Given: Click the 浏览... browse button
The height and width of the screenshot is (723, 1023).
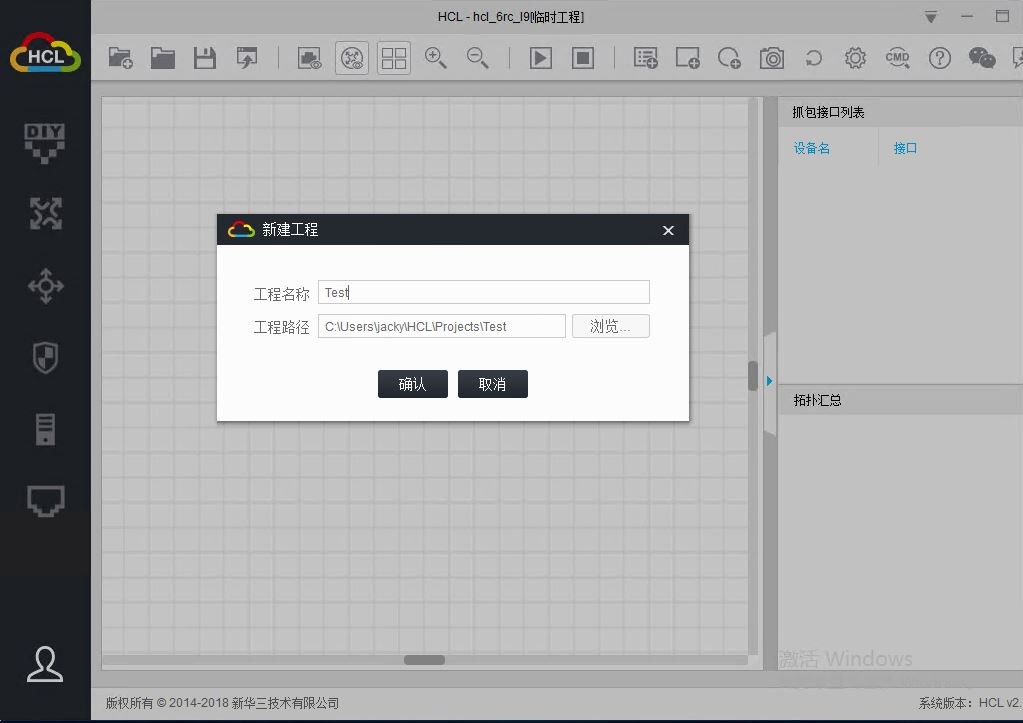Looking at the screenshot, I should (x=611, y=326).
